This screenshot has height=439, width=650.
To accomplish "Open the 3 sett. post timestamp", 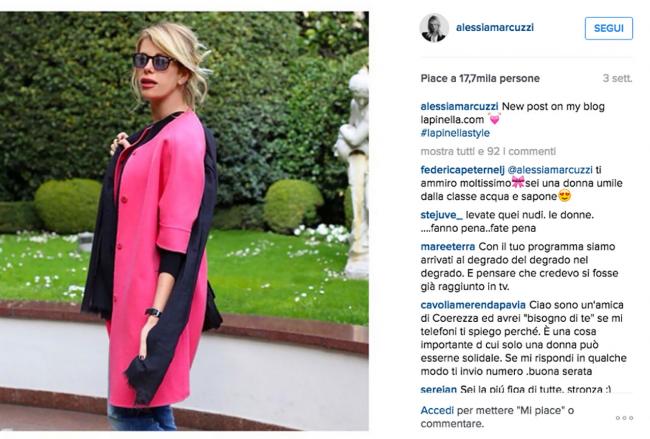I will pyautogui.click(x=617, y=78).
